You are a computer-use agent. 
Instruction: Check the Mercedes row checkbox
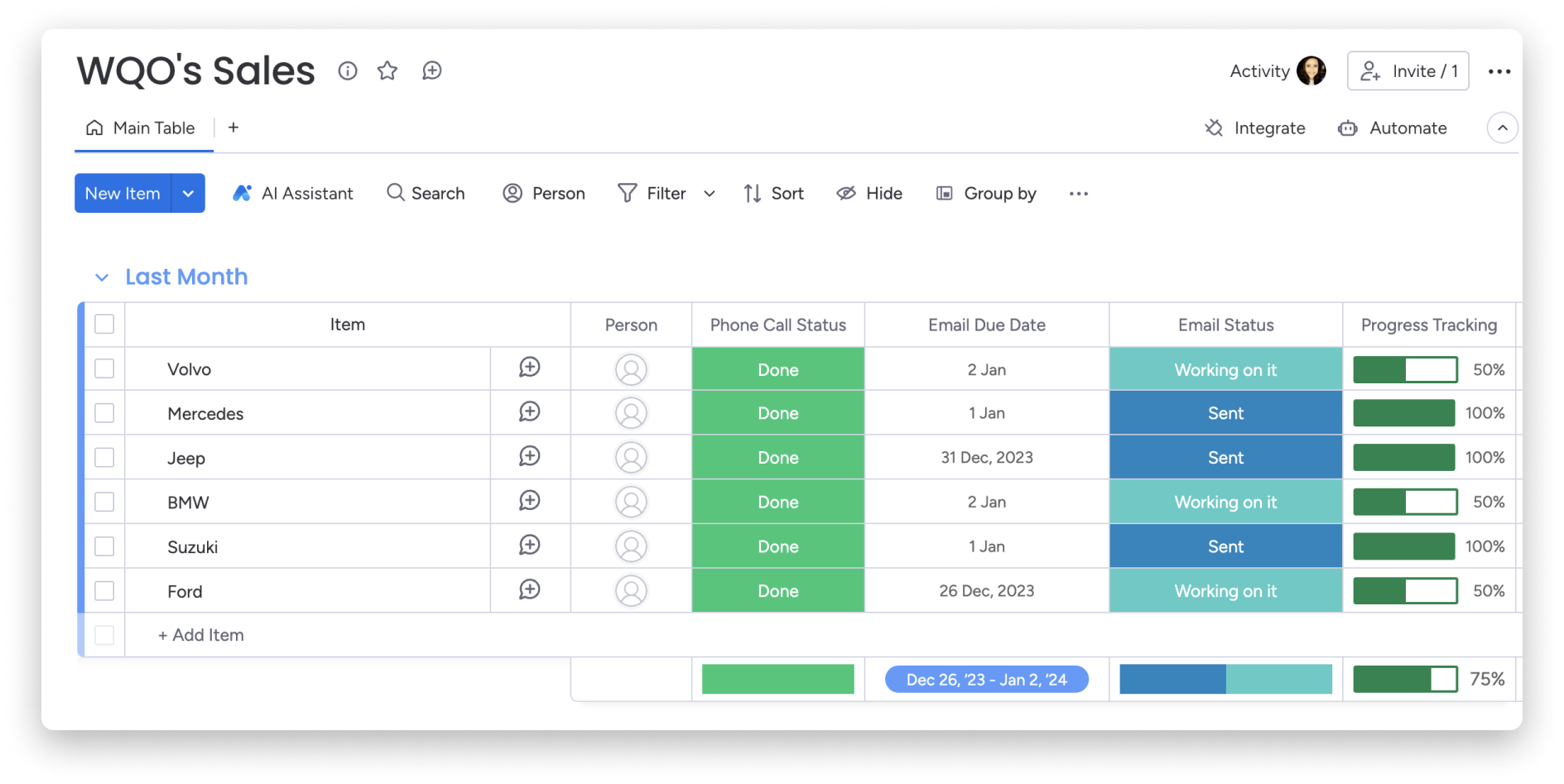(x=104, y=413)
